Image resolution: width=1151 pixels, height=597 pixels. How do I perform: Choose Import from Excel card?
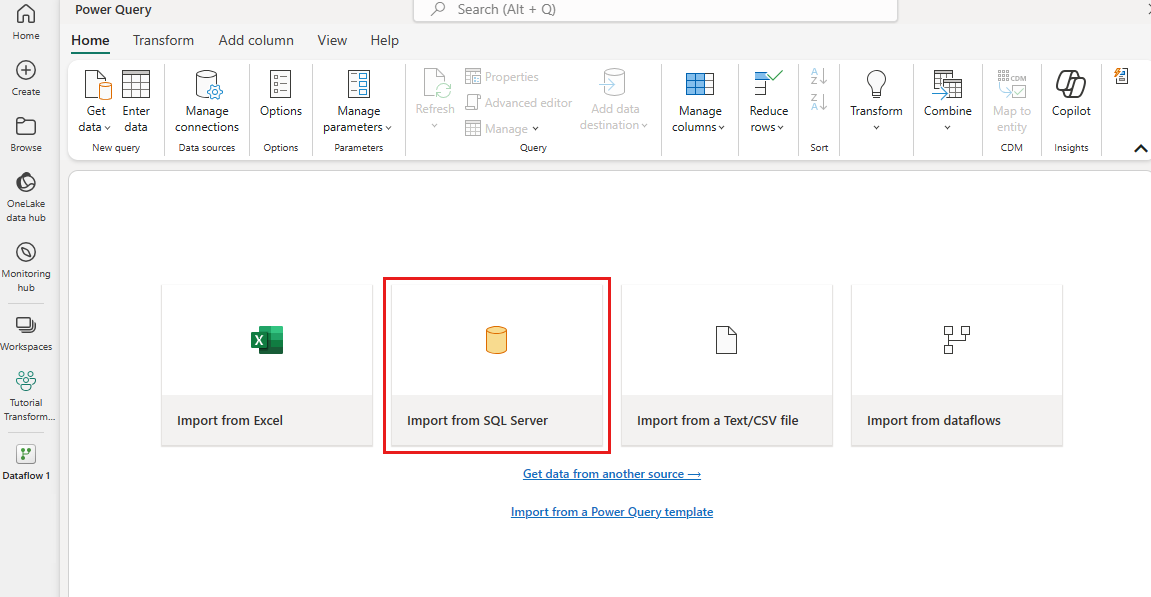coord(267,365)
